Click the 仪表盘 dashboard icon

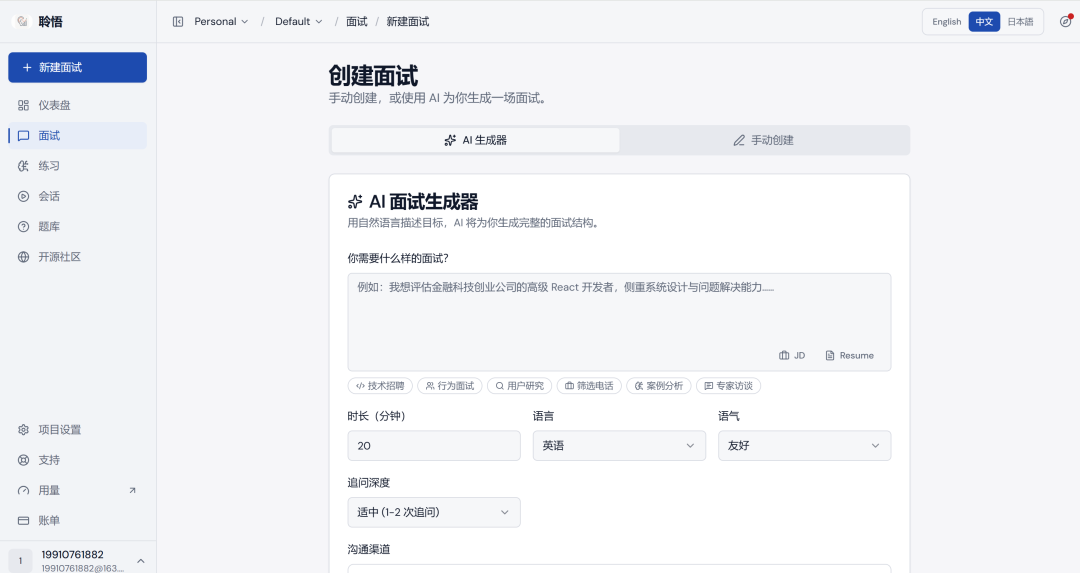click(x=23, y=105)
